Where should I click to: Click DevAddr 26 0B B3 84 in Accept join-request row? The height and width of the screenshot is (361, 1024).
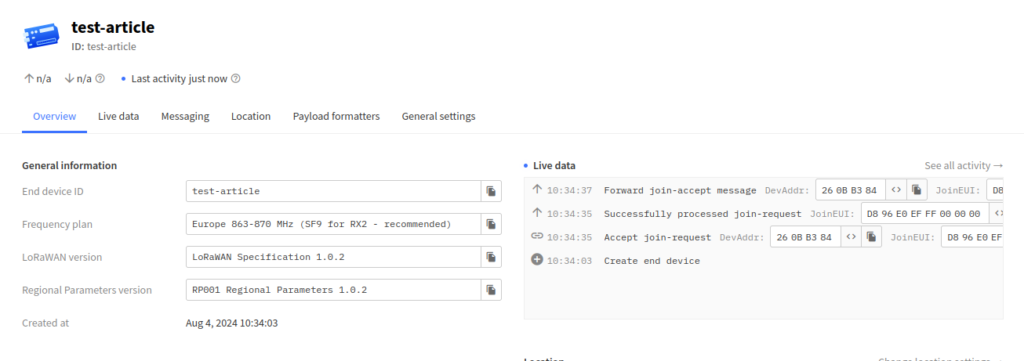tap(805, 236)
